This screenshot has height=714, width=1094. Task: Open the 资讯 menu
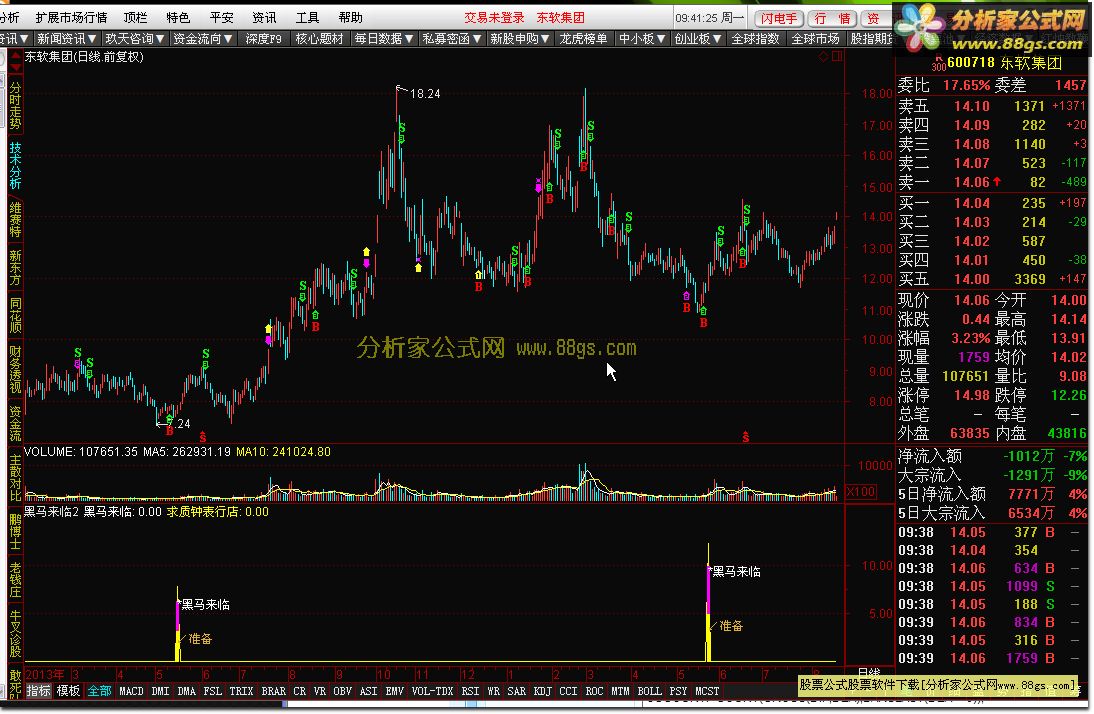pyautogui.click(x=264, y=17)
